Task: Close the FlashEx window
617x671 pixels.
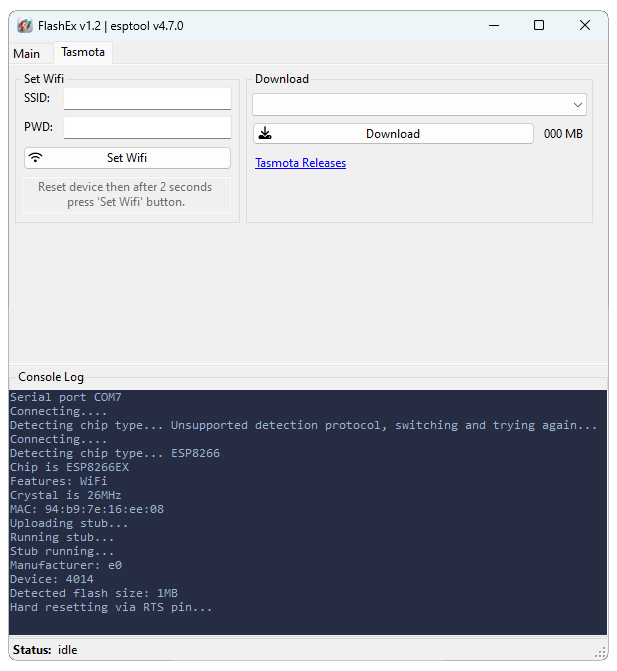Action: pyautogui.click(x=585, y=26)
